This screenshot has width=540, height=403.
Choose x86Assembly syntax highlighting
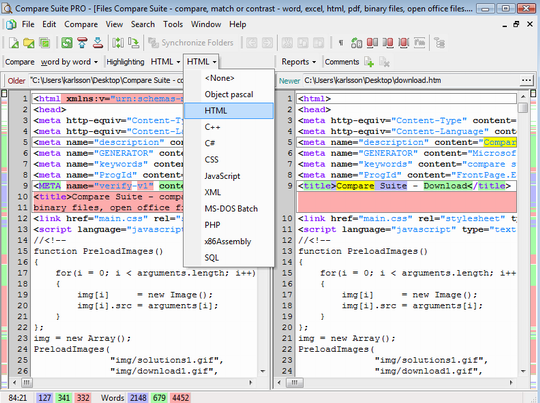coord(229,241)
